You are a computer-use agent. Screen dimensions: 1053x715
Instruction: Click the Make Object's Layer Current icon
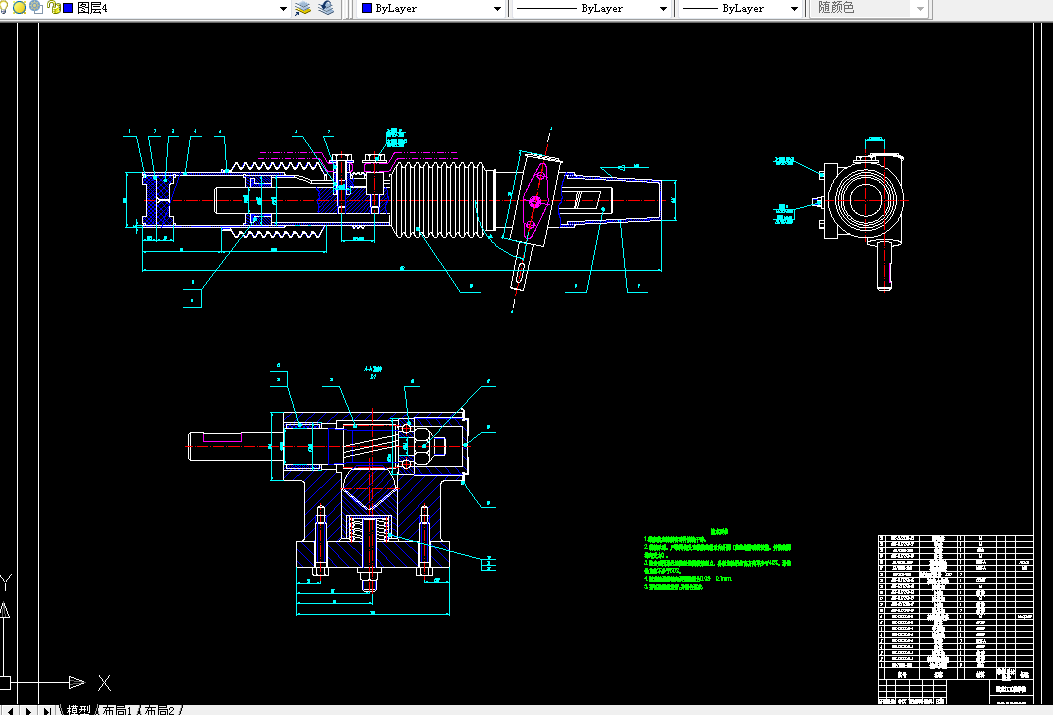coord(303,8)
